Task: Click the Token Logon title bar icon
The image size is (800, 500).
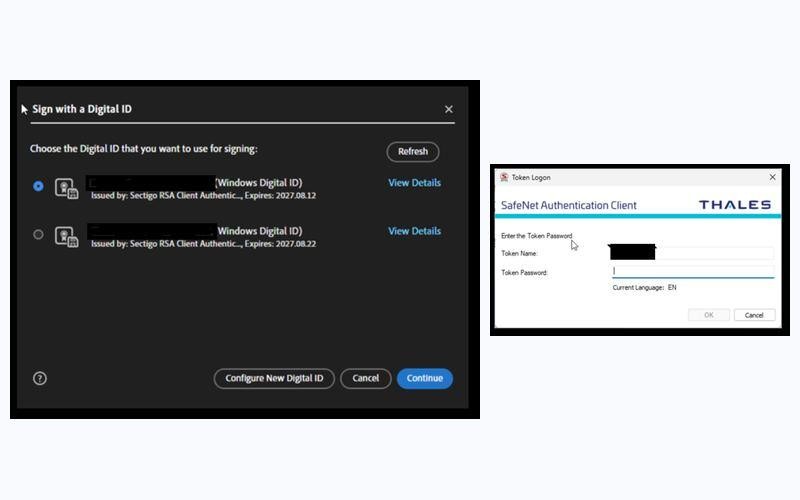Action: [x=504, y=177]
